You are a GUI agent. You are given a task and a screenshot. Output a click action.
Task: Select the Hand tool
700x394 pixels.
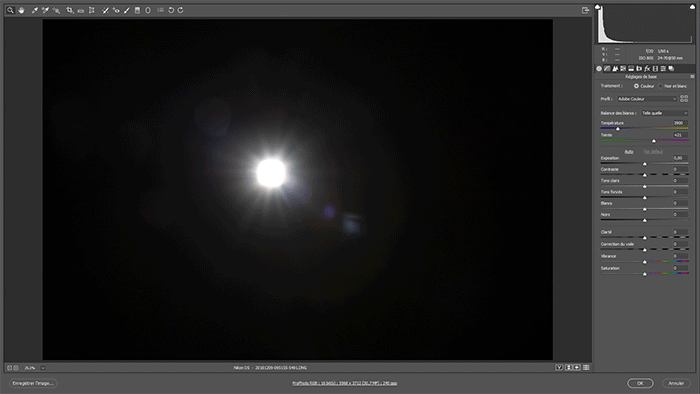21,10
